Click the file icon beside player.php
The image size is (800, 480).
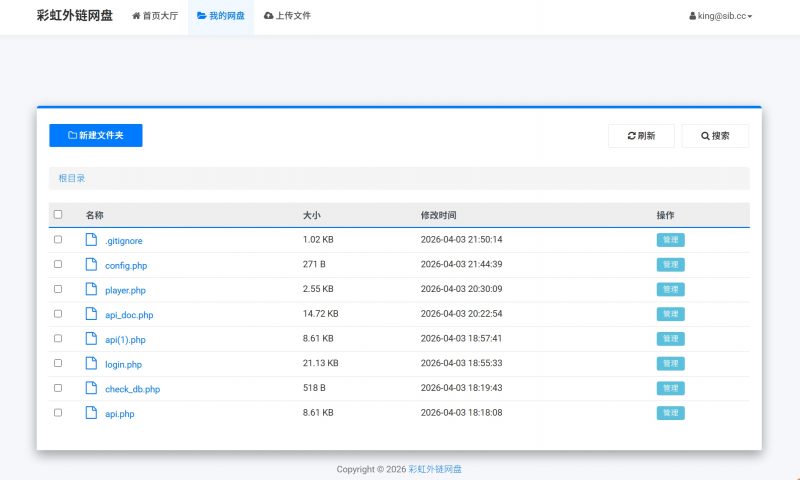pos(91,290)
